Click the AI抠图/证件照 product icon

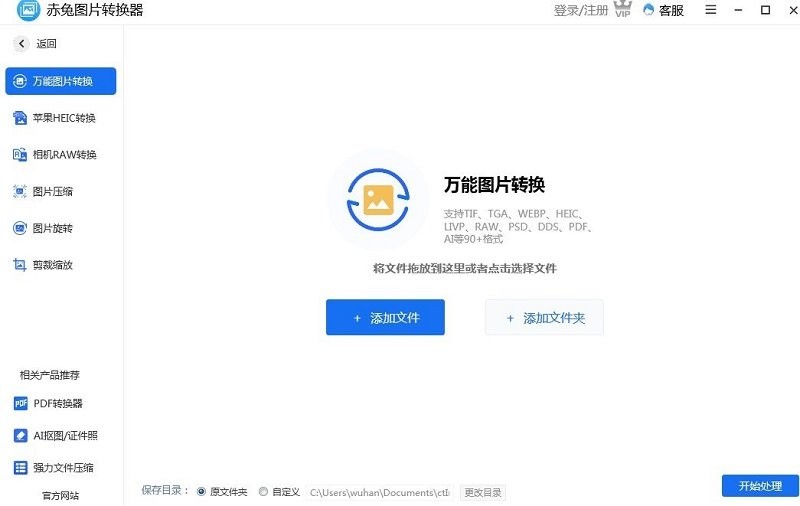coord(20,436)
